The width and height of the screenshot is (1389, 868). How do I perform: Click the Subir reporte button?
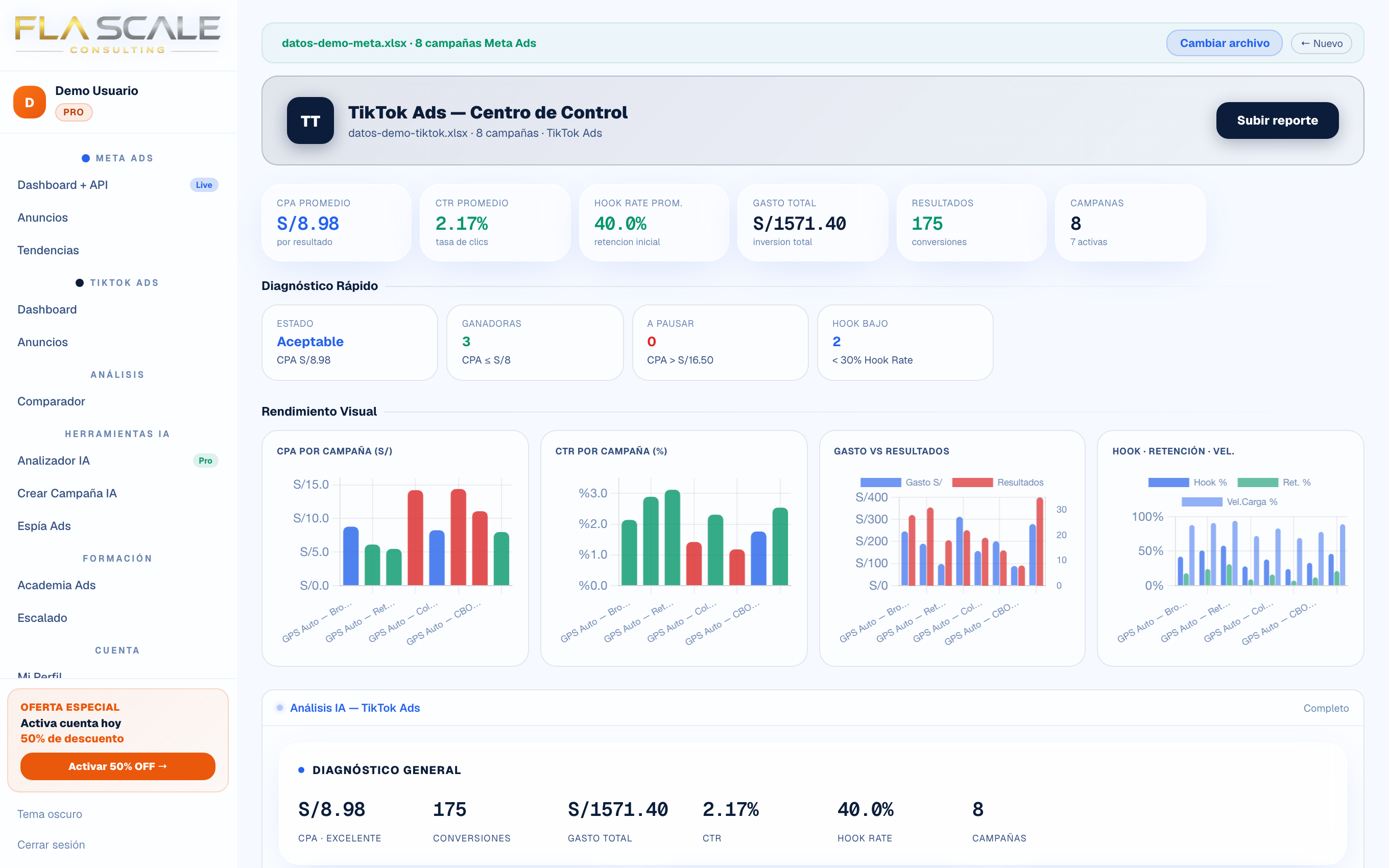pos(1277,120)
